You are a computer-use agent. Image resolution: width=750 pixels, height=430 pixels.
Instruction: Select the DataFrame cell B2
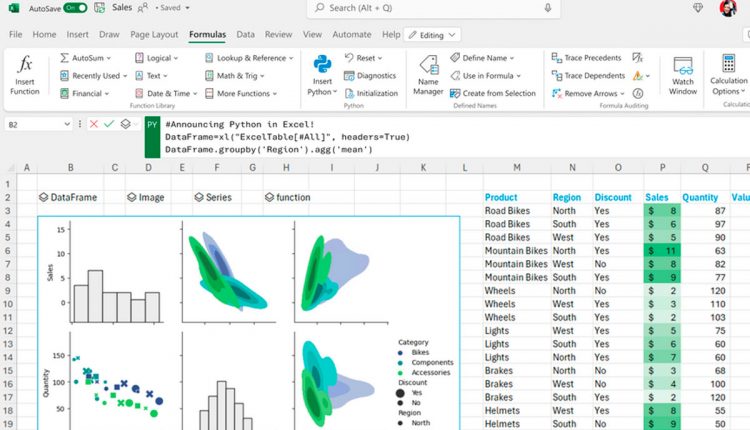click(70, 197)
